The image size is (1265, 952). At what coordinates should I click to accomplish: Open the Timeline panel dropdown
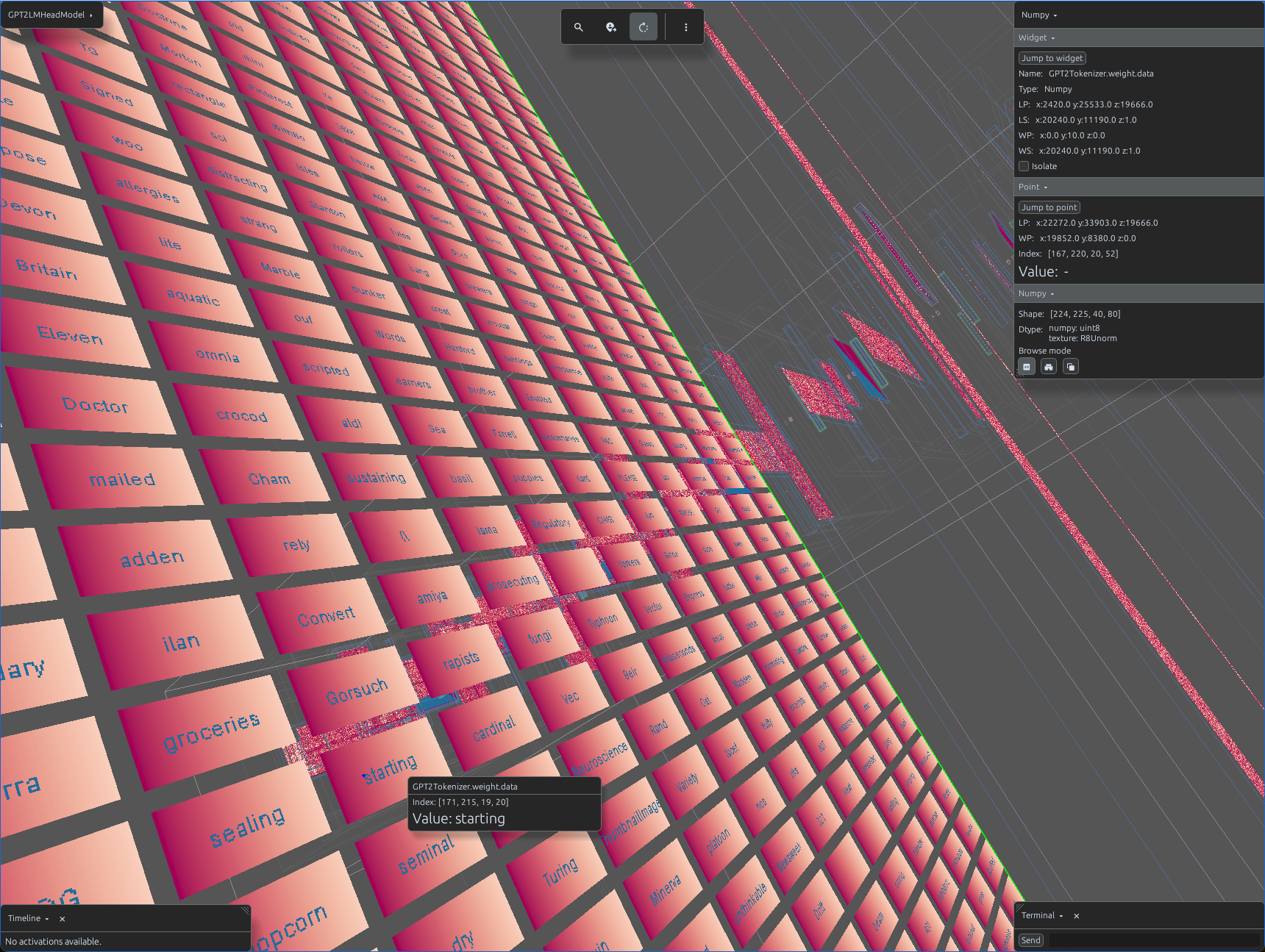[29, 918]
